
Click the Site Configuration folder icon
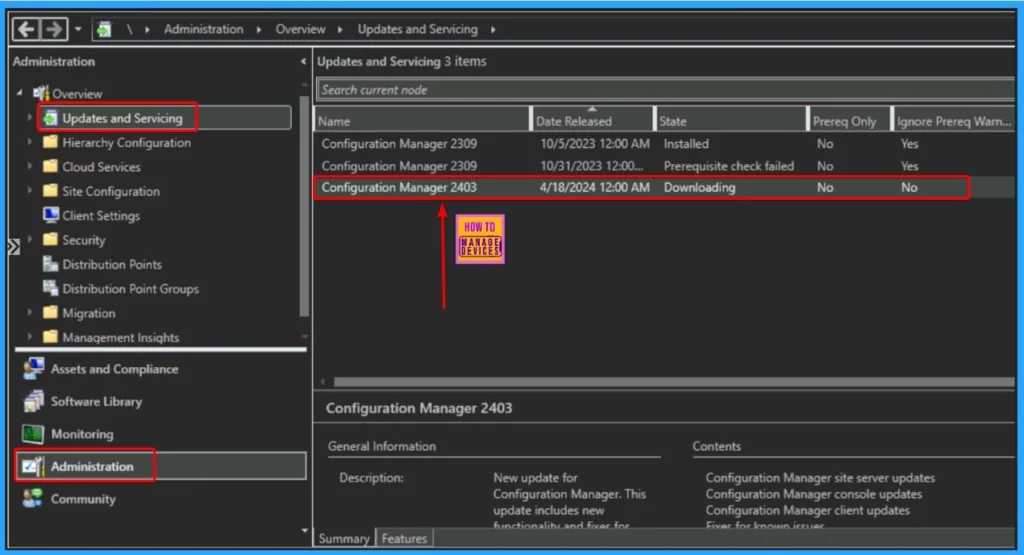click(x=50, y=191)
